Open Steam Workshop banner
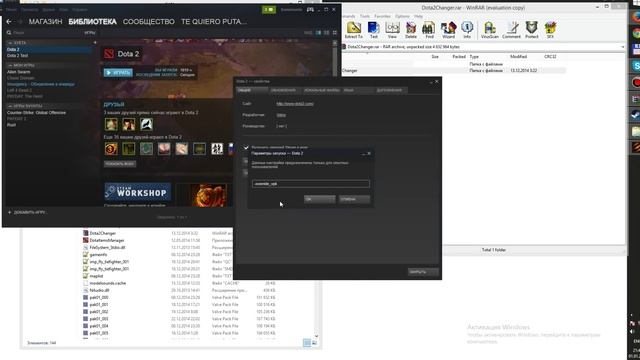640x360 pixels. (x=138, y=192)
